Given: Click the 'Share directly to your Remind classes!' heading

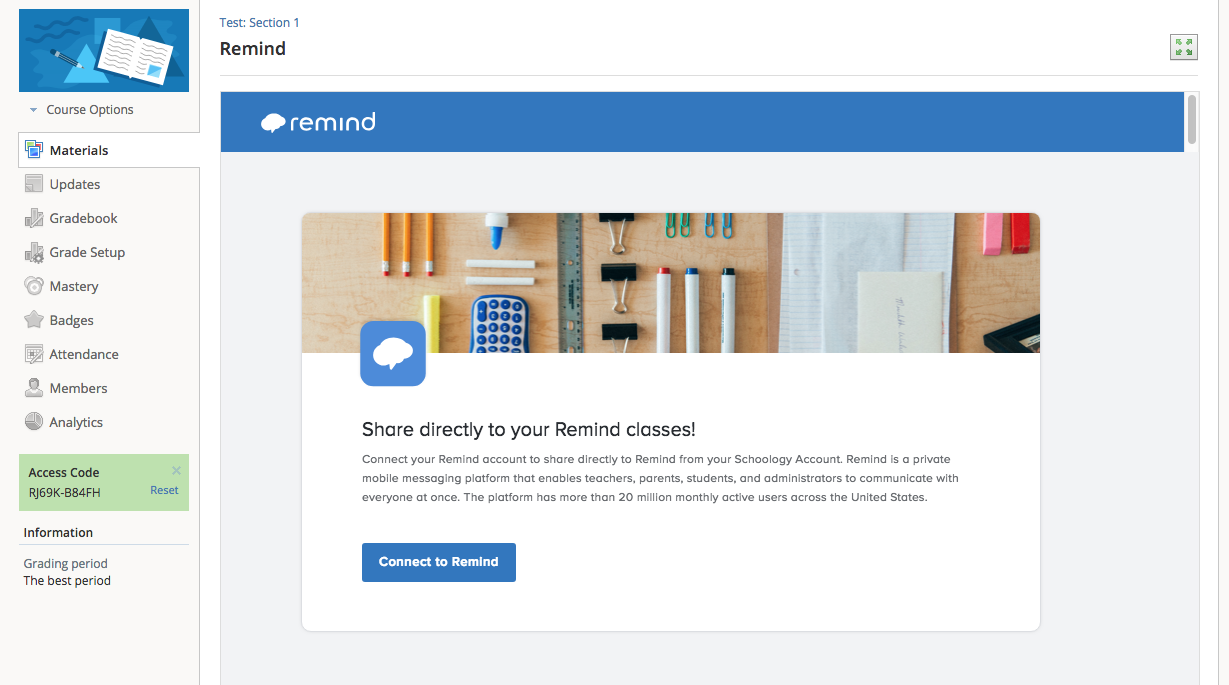Looking at the screenshot, I should 529,430.
